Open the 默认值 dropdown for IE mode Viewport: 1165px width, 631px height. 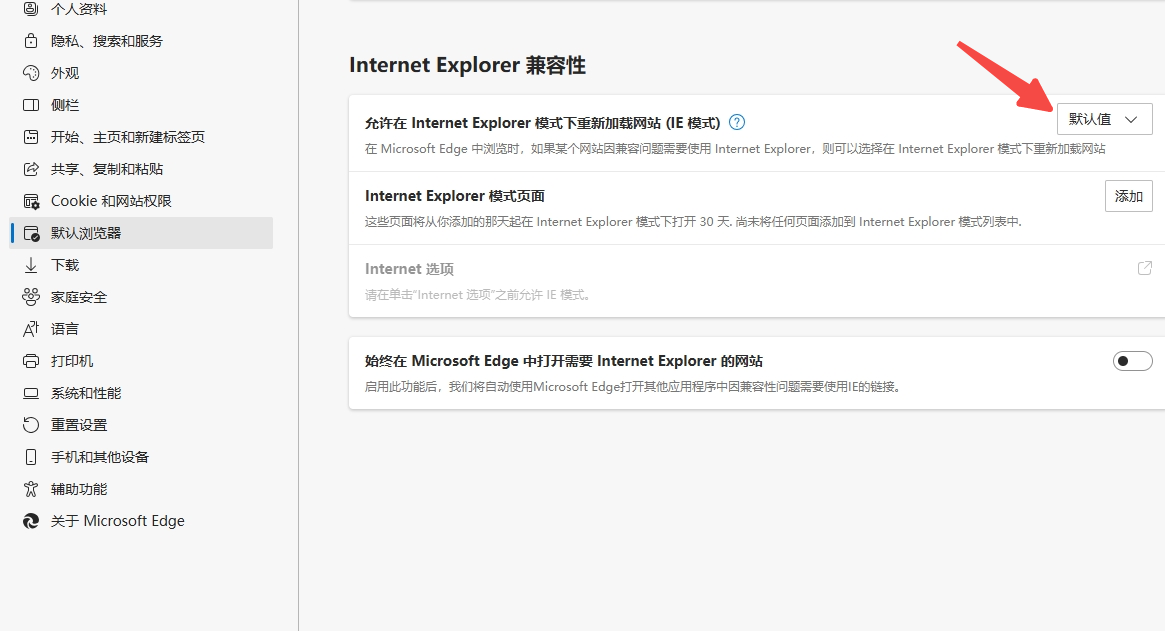coord(1104,119)
